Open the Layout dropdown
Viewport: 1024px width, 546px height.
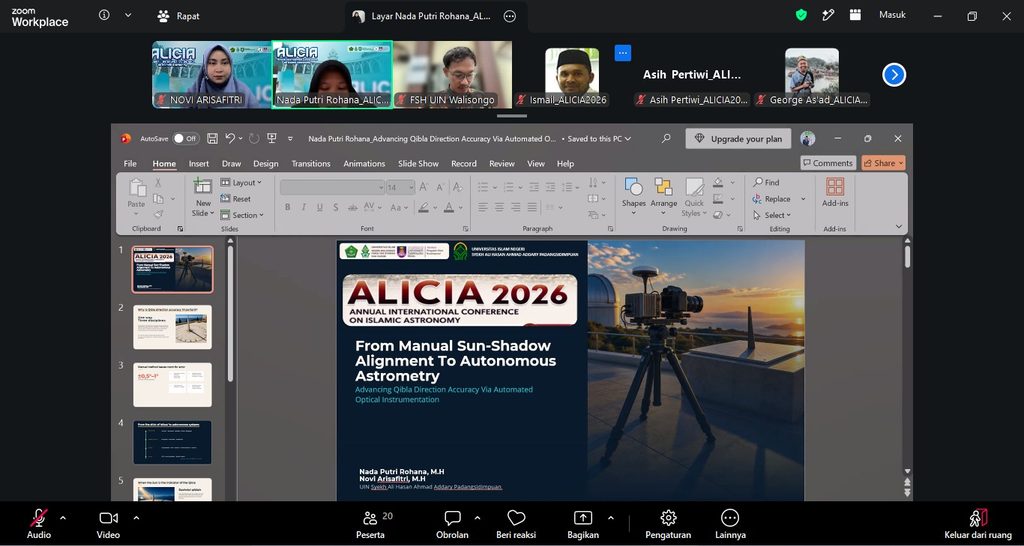(x=240, y=183)
